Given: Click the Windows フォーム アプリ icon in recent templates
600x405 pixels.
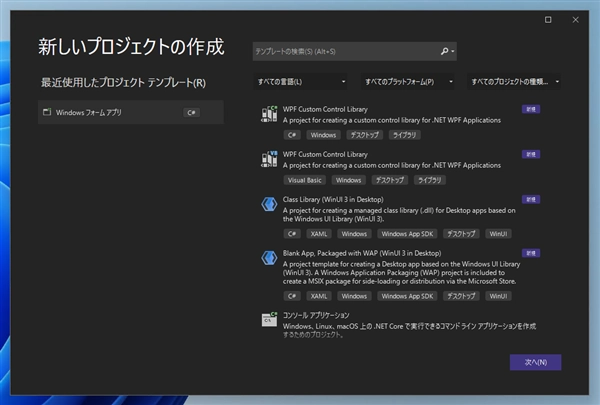Looking at the screenshot, I should pos(47,112).
